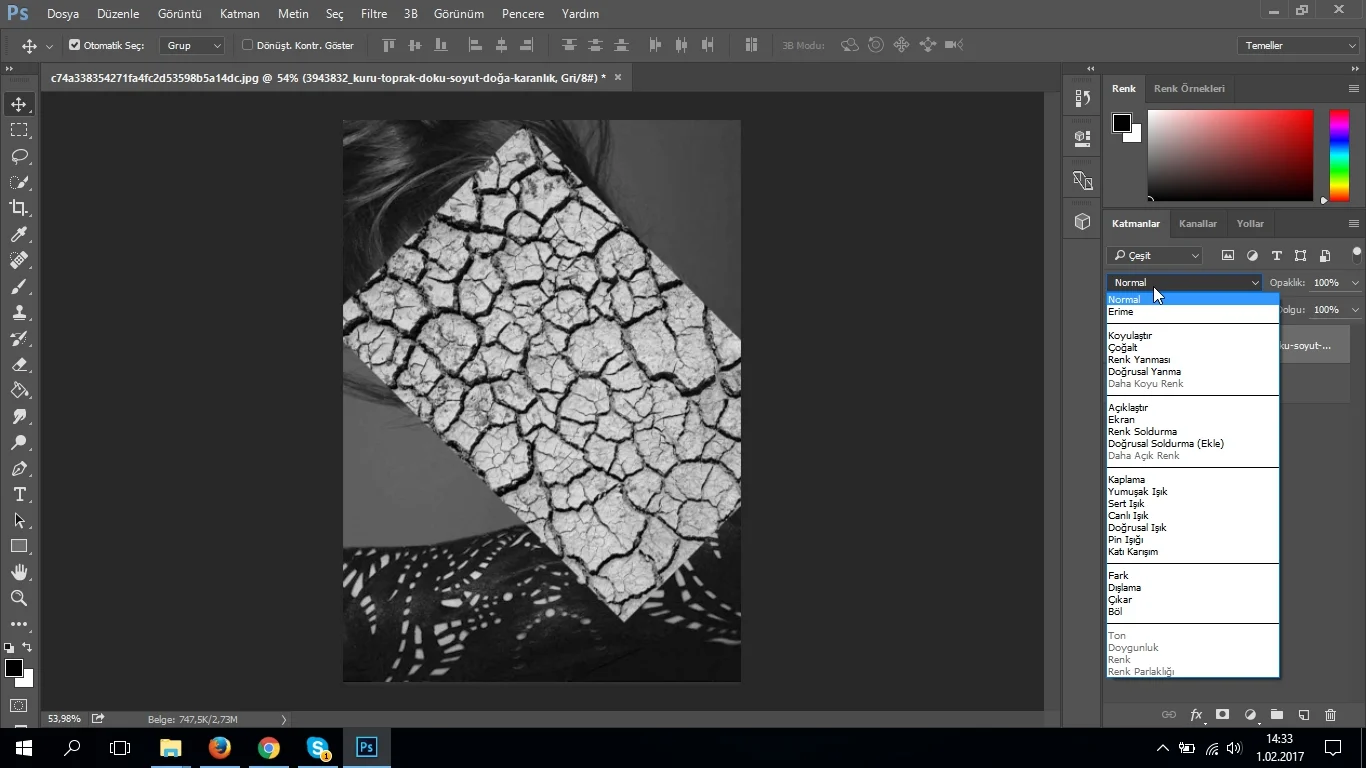
Task: Create a new adjustment layer
Action: click(1250, 715)
